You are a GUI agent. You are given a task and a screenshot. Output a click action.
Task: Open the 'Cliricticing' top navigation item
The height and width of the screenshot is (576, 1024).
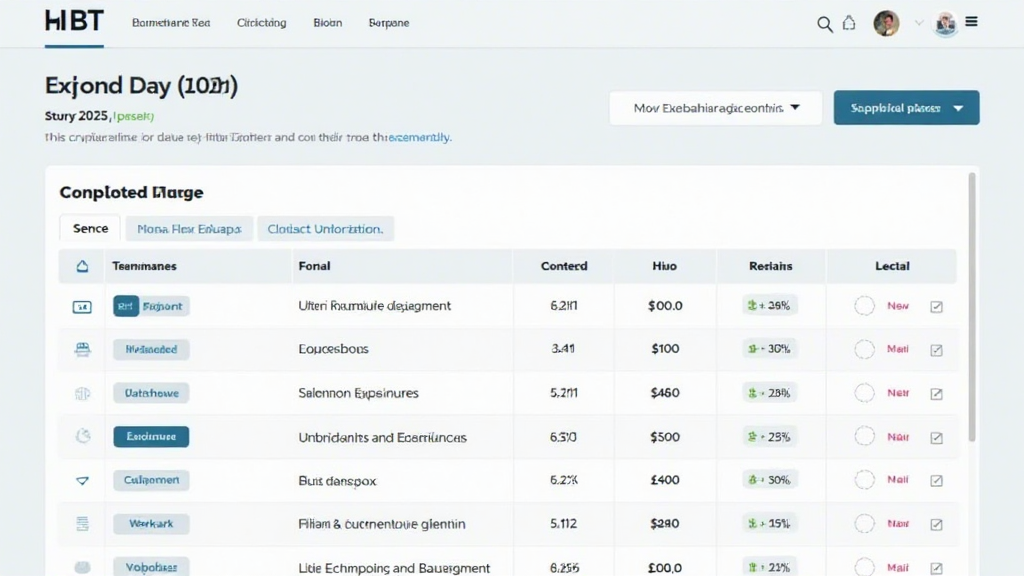(261, 23)
